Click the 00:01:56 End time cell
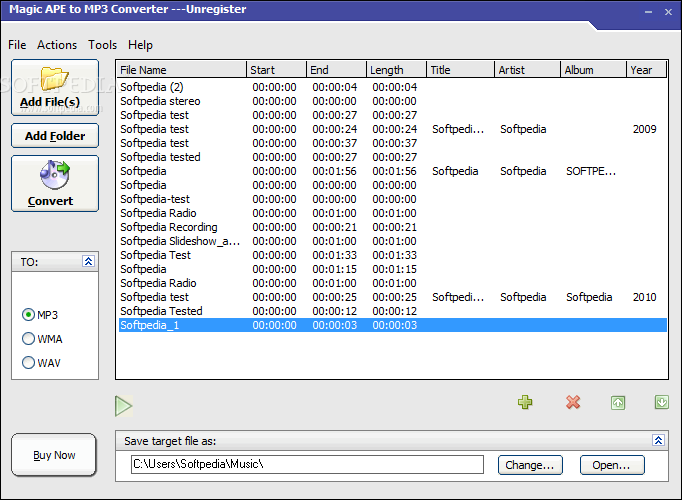 tap(334, 171)
